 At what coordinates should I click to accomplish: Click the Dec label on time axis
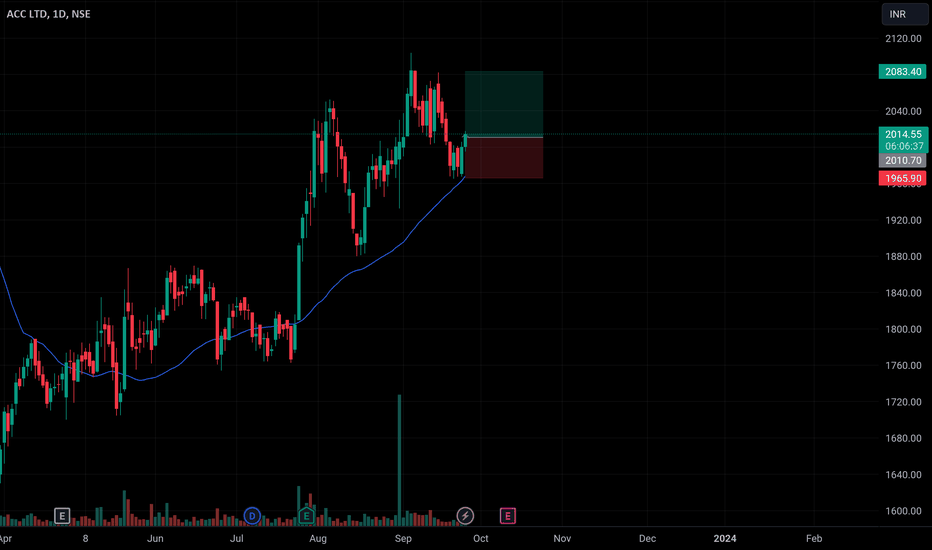(x=647, y=538)
